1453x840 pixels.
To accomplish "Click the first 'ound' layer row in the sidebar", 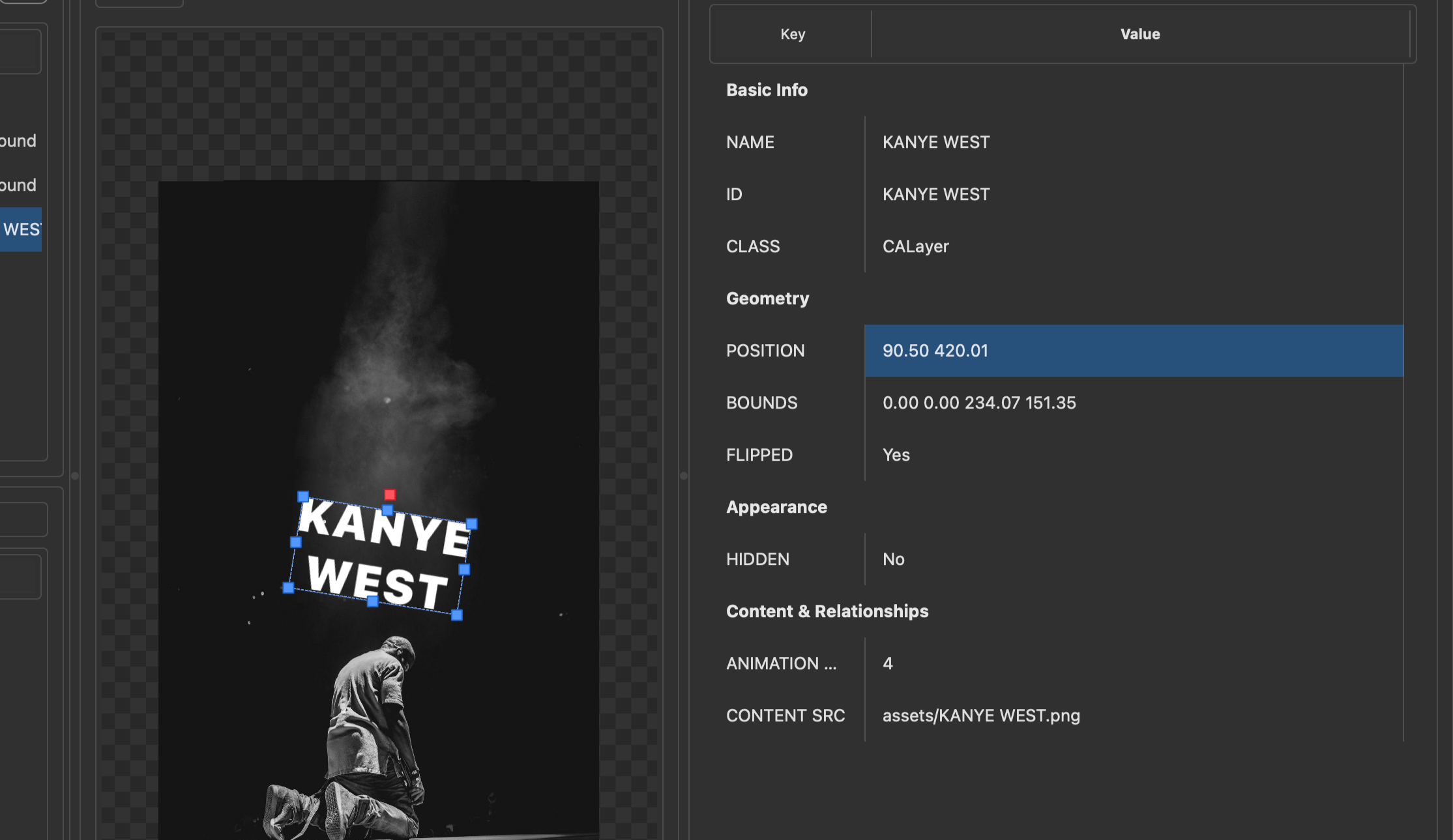I will 18,141.
